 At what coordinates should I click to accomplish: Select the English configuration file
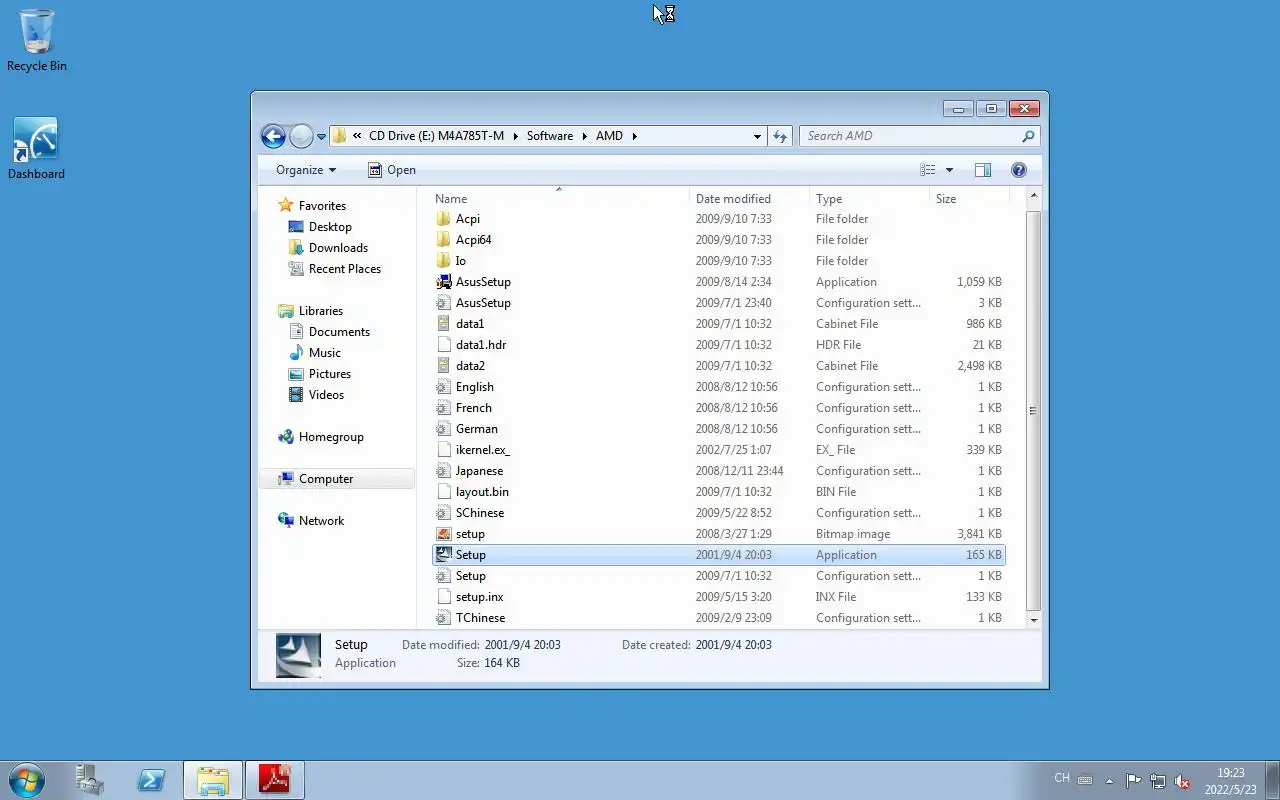coord(719,387)
